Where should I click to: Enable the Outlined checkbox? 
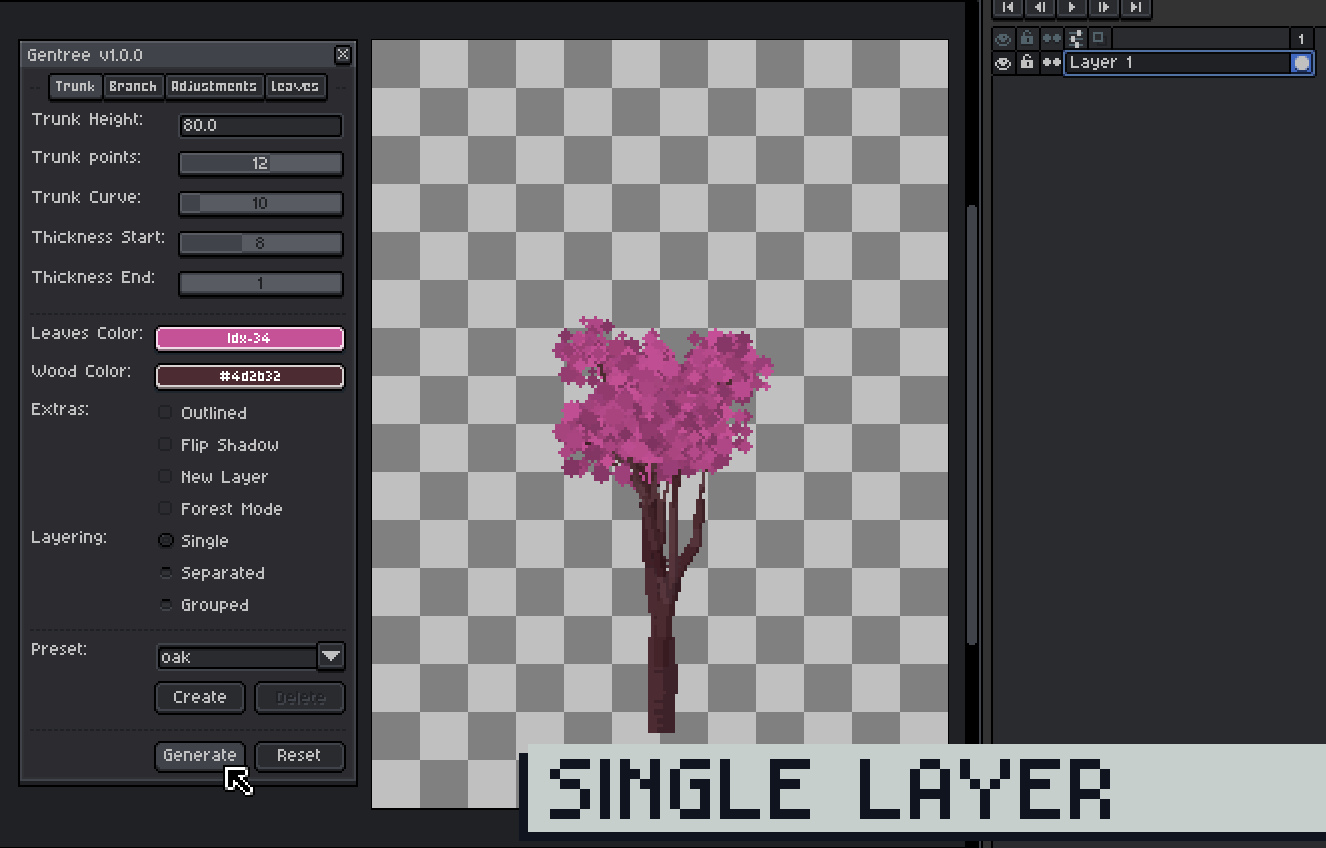tap(164, 412)
